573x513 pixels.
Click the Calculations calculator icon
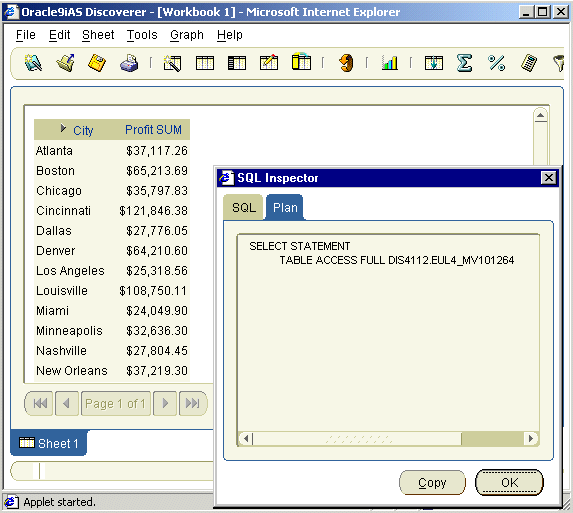tap(529, 63)
